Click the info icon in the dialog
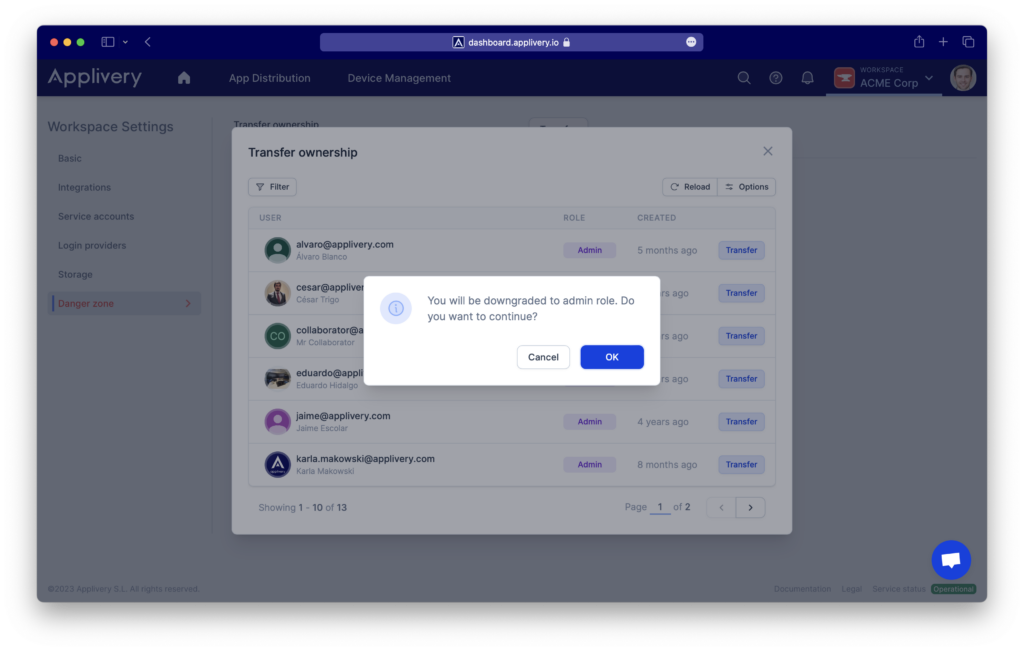Image resolution: width=1024 pixels, height=651 pixels. pos(396,308)
